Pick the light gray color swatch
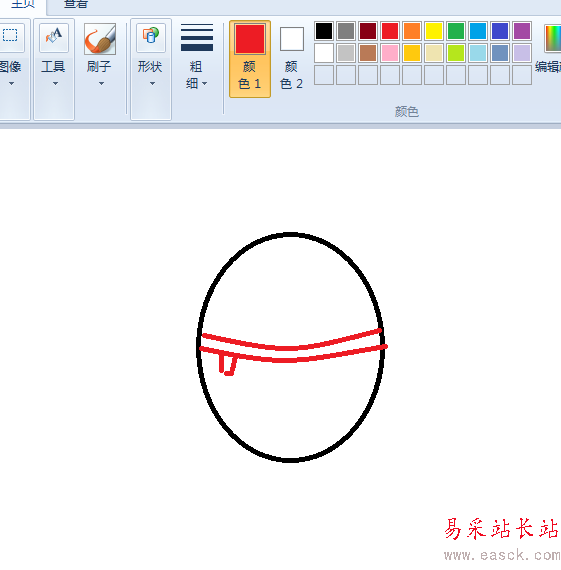Viewport: 561px width, 570px height. coord(346,53)
